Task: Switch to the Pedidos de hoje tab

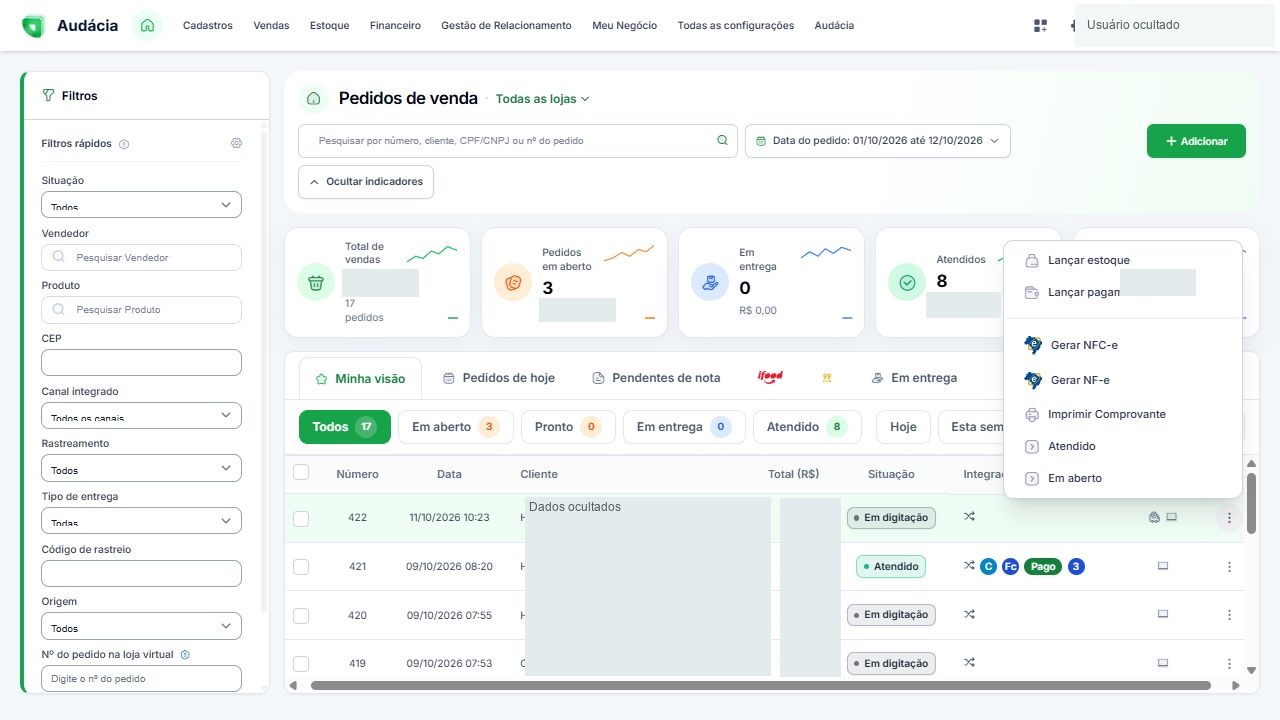Action: [x=499, y=378]
